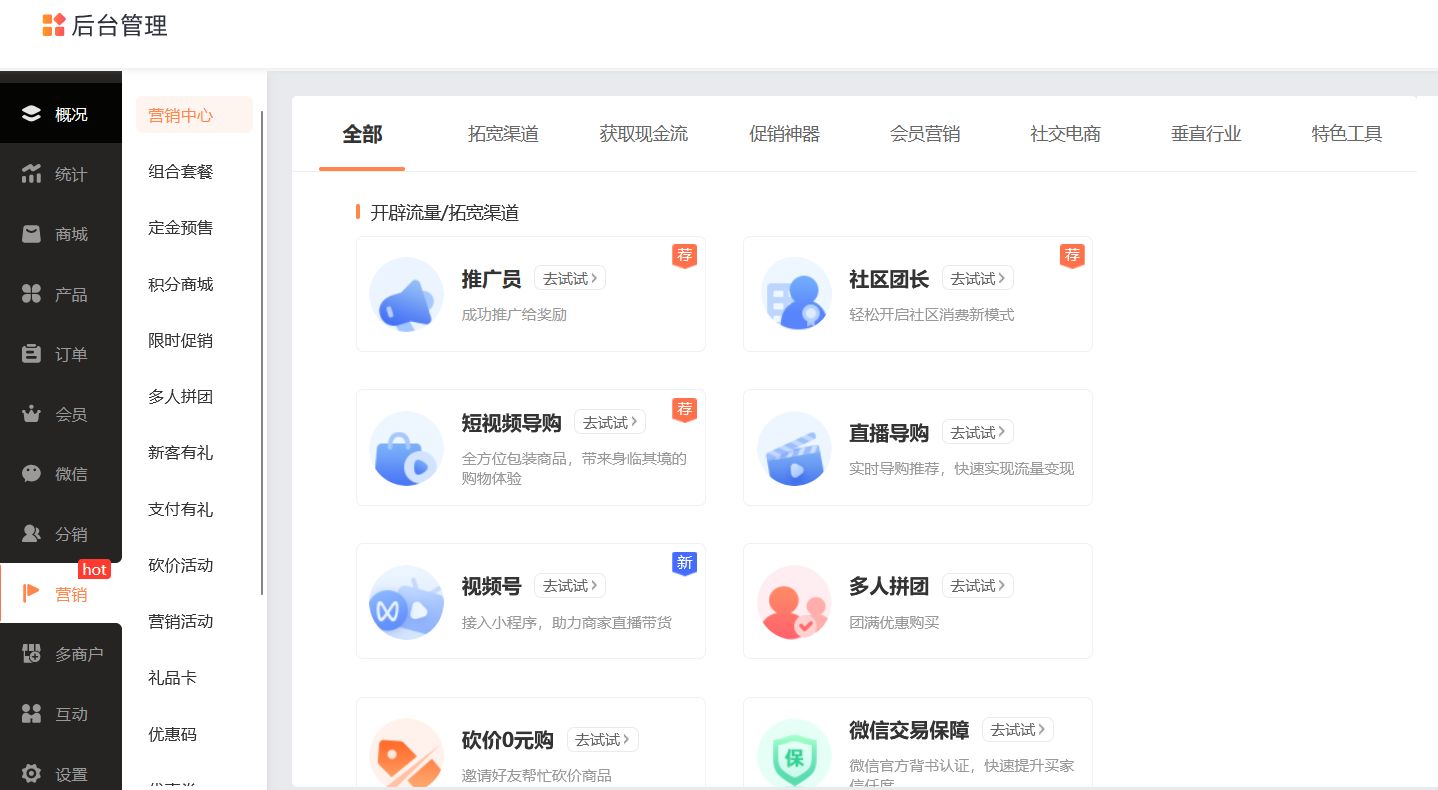The image size is (1438, 790).
Task: Open 组合套餐 in the submenu
Action: 181,172
